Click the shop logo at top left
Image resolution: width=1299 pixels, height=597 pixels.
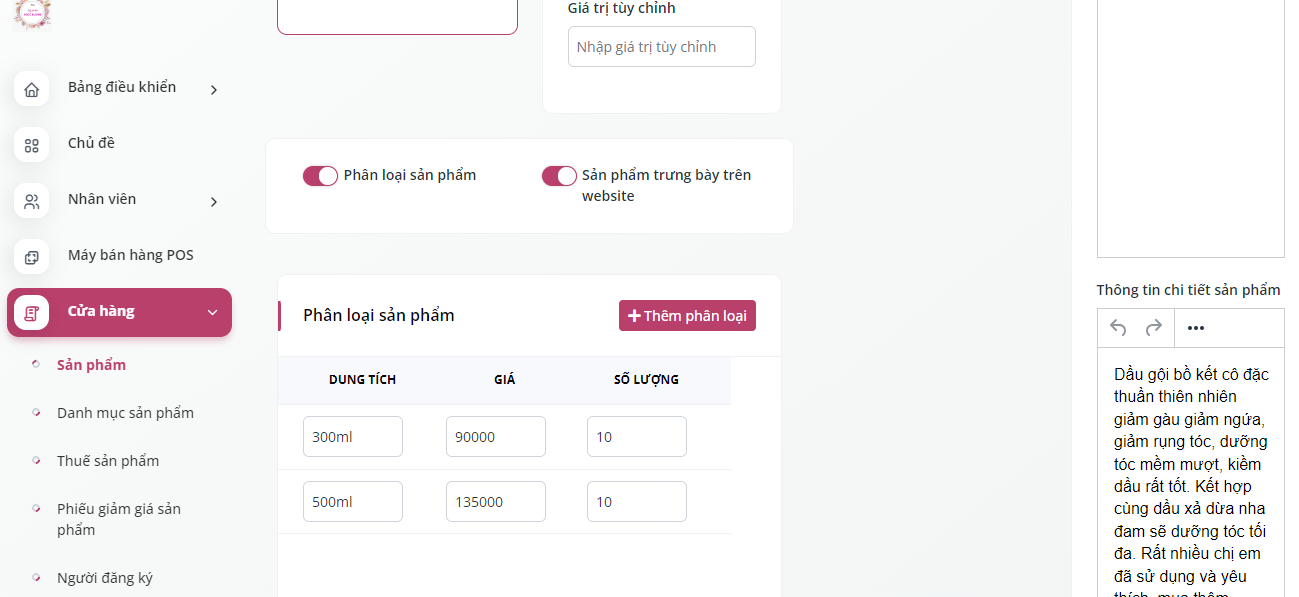pyautogui.click(x=31, y=14)
